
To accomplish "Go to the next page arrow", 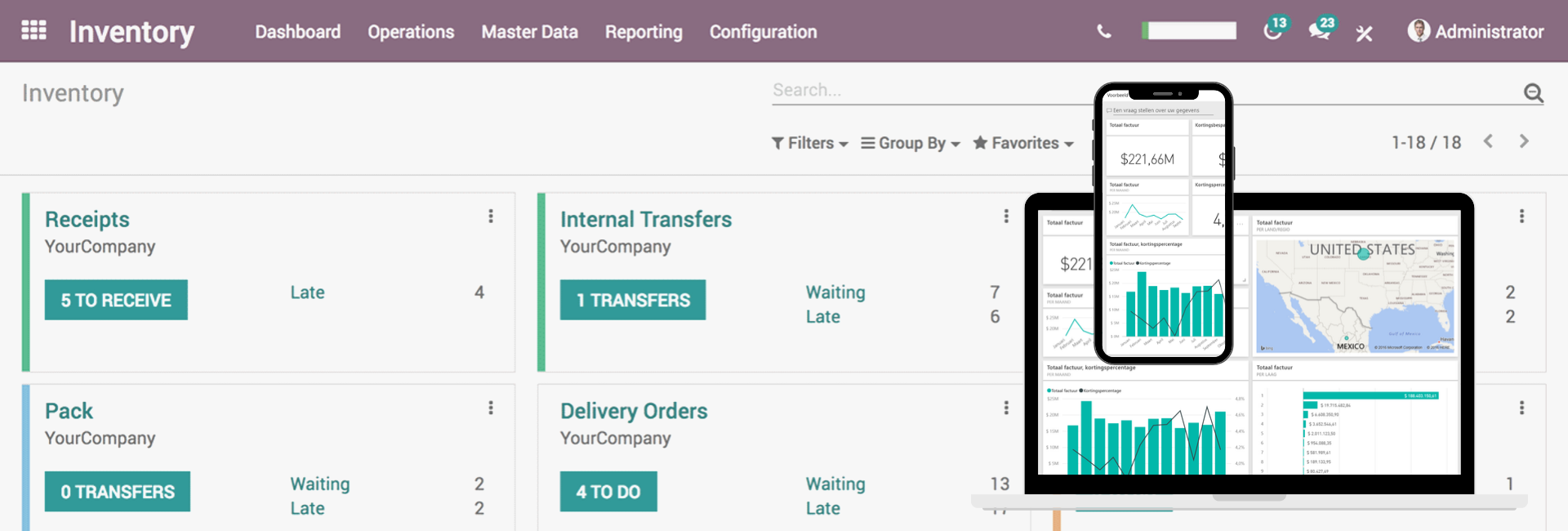I will pyautogui.click(x=1524, y=141).
